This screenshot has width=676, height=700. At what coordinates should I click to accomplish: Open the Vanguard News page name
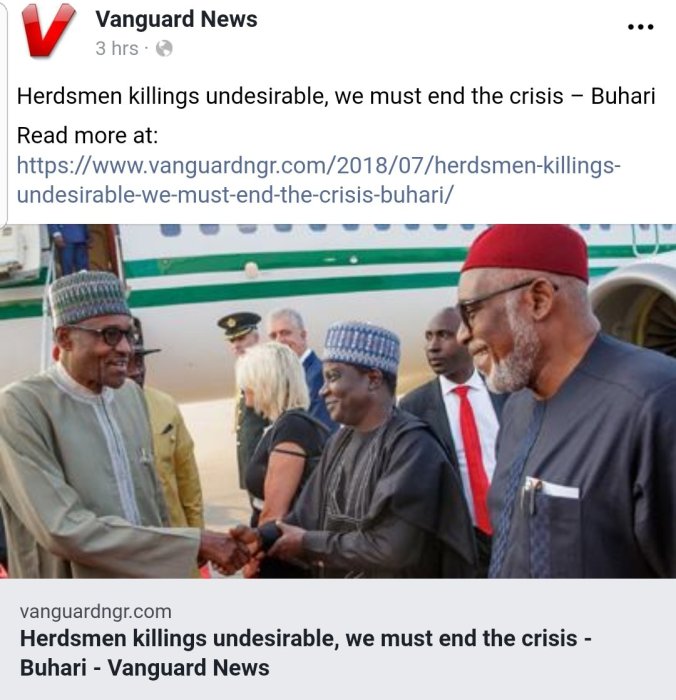pos(176,19)
